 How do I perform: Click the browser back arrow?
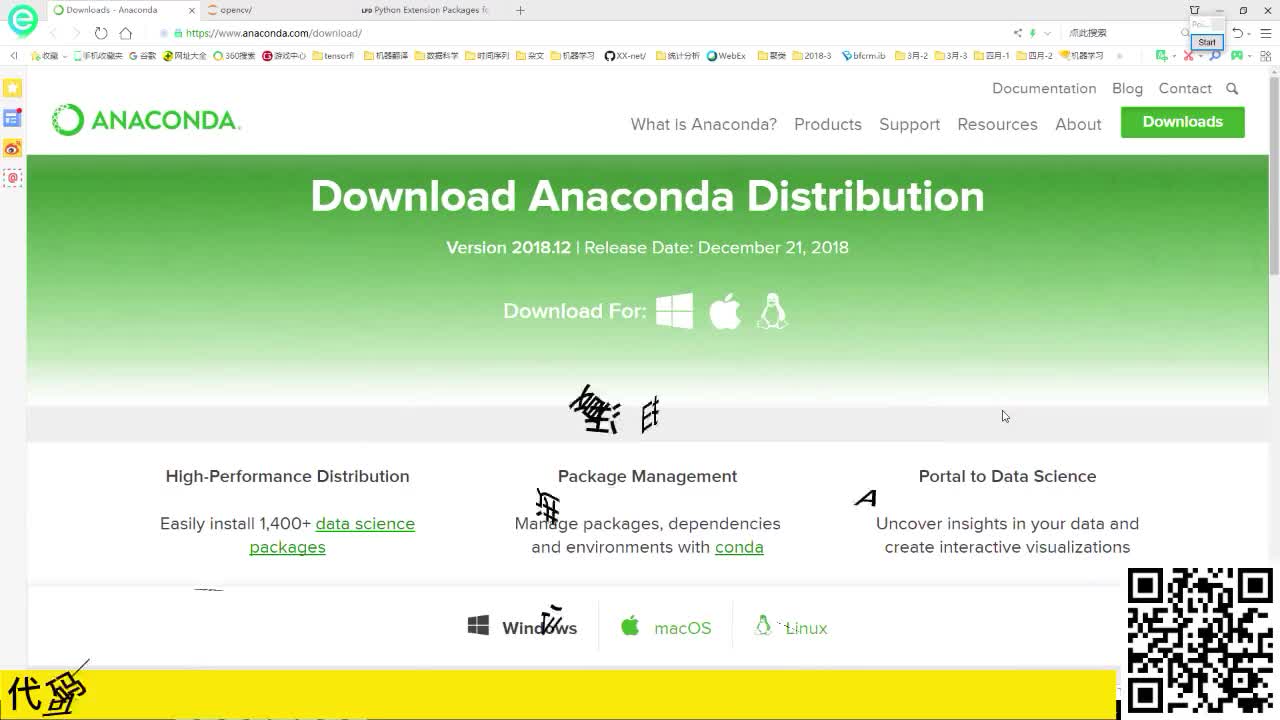pyautogui.click(x=54, y=33)
